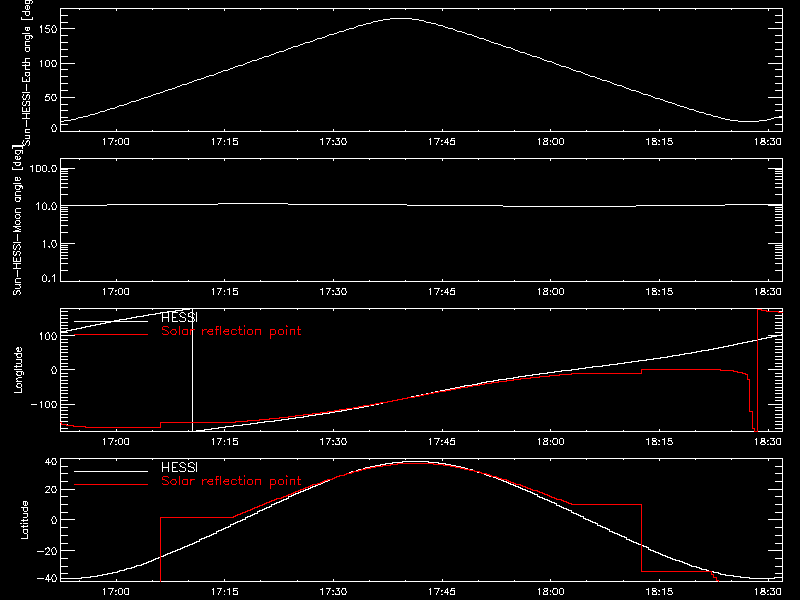Click the 10.0 tick on Moon angle axis
This screenshot has width=800, height=600.
46,207
